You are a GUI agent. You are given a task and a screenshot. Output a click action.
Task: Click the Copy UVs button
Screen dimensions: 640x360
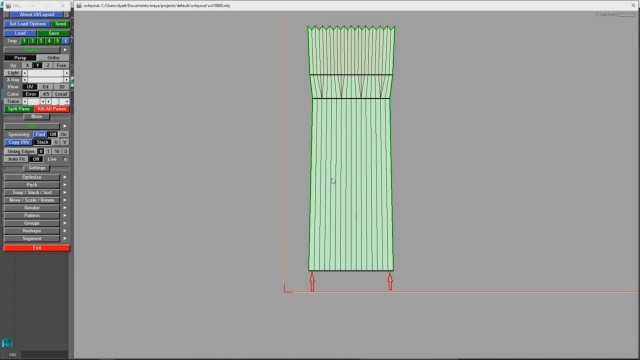(x=18, y=142)
